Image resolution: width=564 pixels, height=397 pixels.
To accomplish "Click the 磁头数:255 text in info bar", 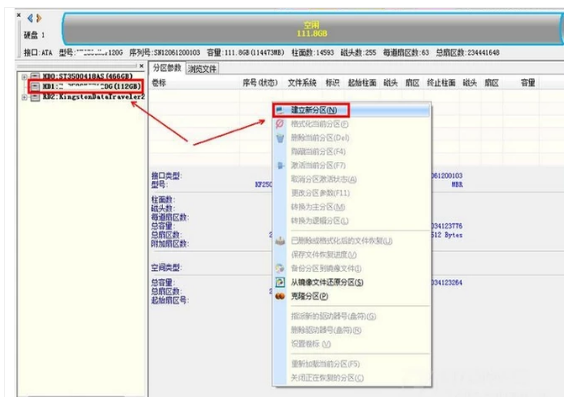I will (358, 53).
